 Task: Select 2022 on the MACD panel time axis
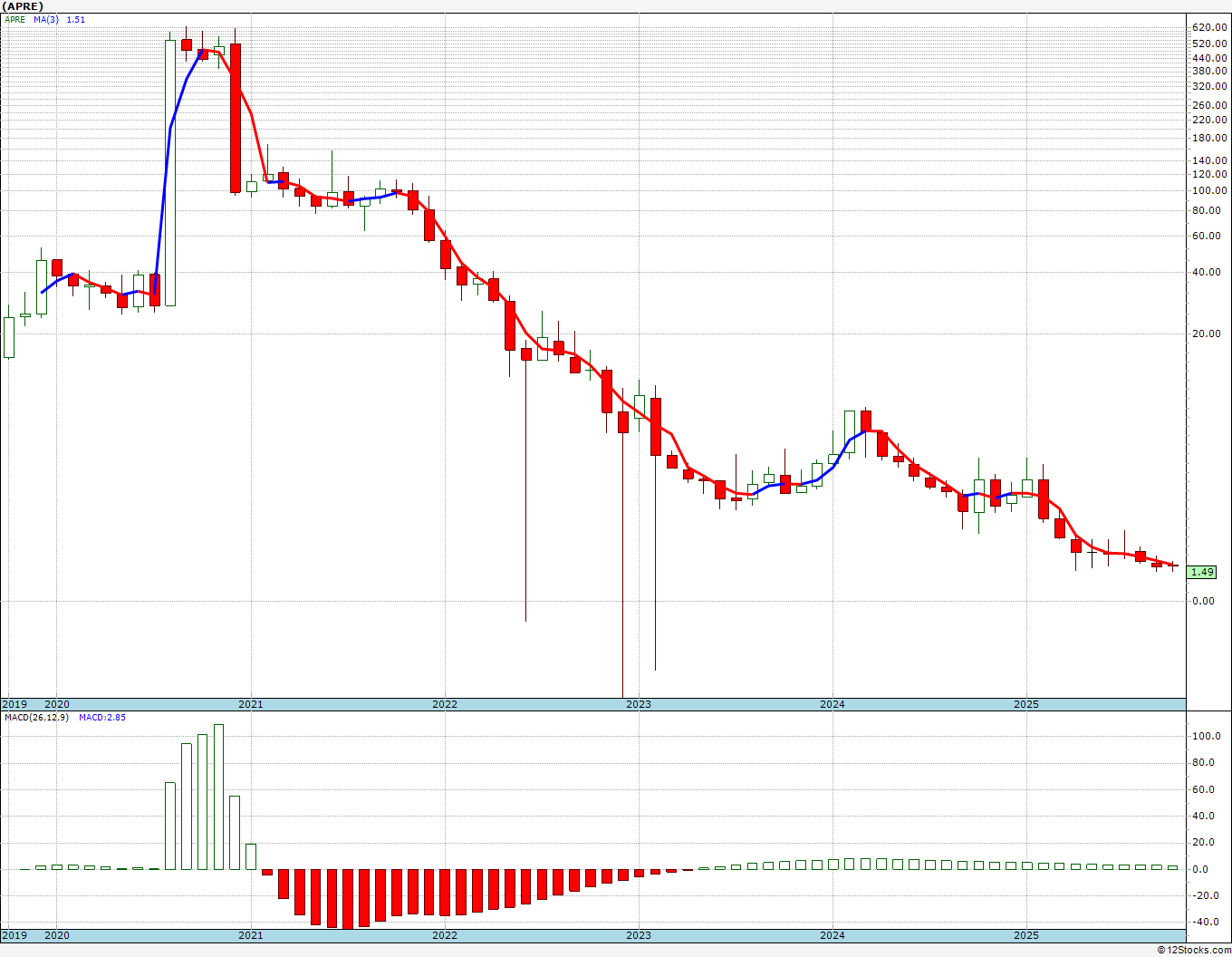click(x=445, y=935)
